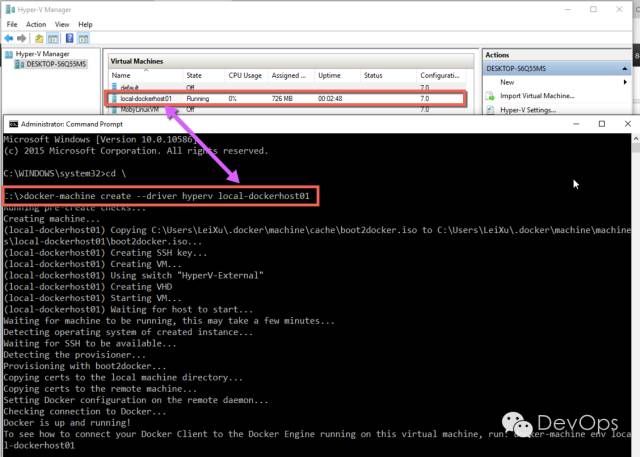The height and width of the screenshot is (457, 640).
Task: Click the Back arrow in Hyper-V toolbar
Action: point(9,38)
